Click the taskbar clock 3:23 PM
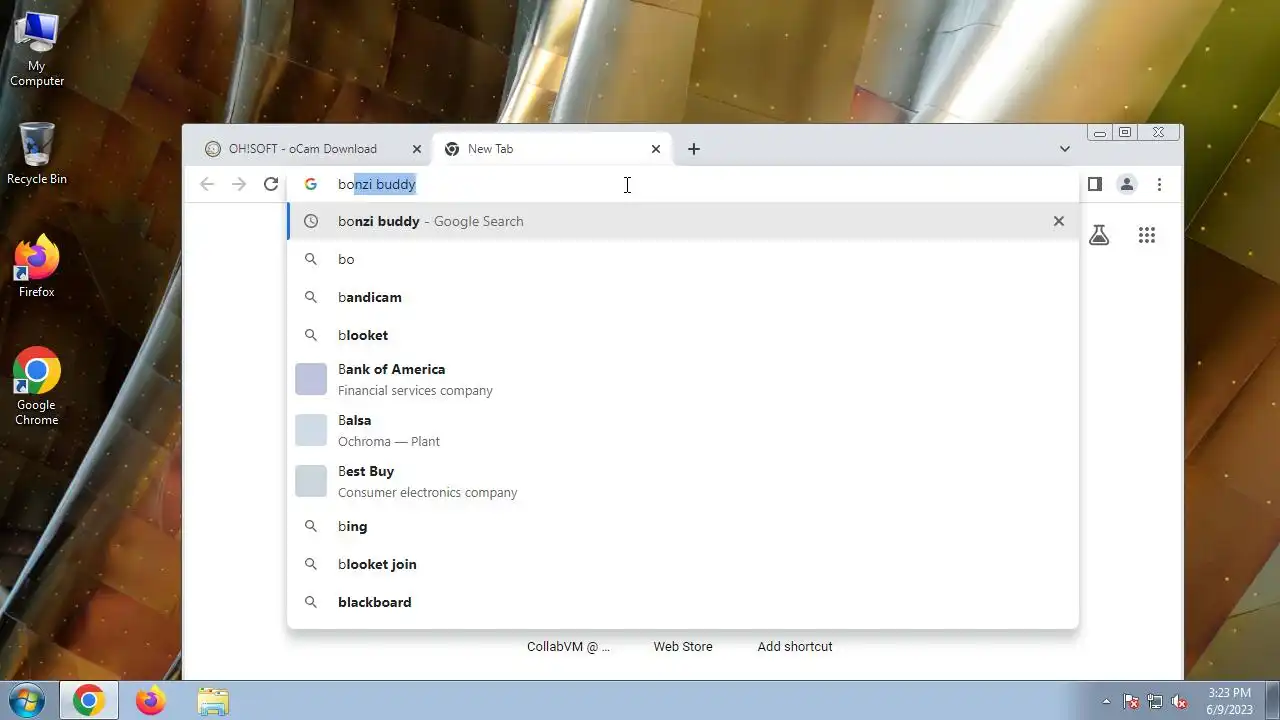Viewport: 1280px width, 720px height. pos(1229,701)
